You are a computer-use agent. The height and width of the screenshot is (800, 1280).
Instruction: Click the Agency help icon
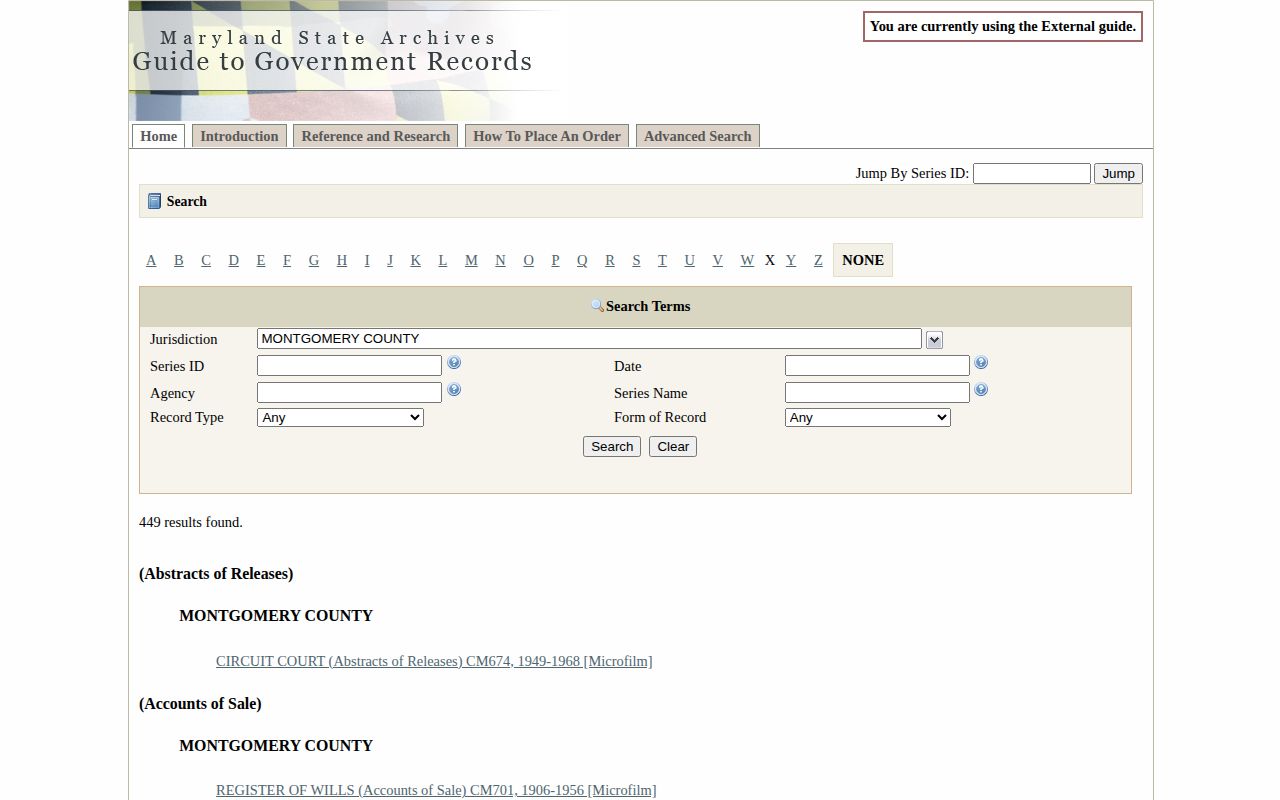pyautogui.click(x=454, y=390)
